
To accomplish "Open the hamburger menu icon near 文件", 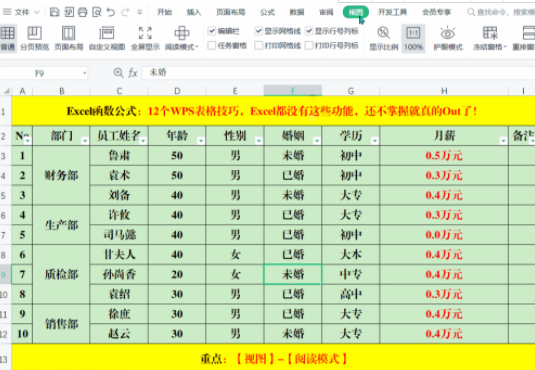I will (6, 12).
